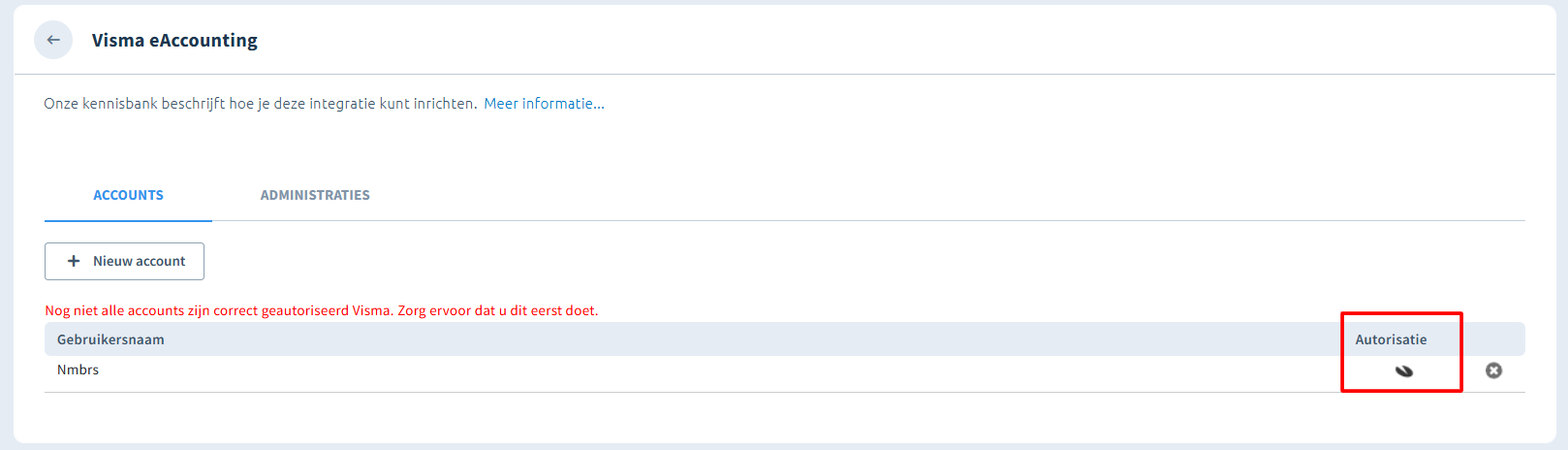The height and width of the screenshot is (450, 1568).
Task: Authorize Nmbrs account via Visma logo icon
Action: click(1403, 370)
